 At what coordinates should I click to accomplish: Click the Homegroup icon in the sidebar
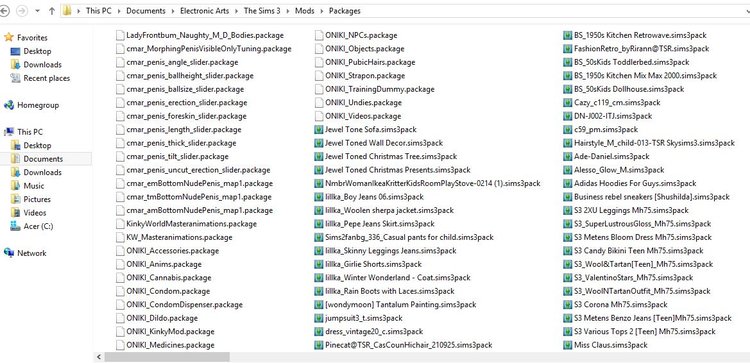pos(8,105)
